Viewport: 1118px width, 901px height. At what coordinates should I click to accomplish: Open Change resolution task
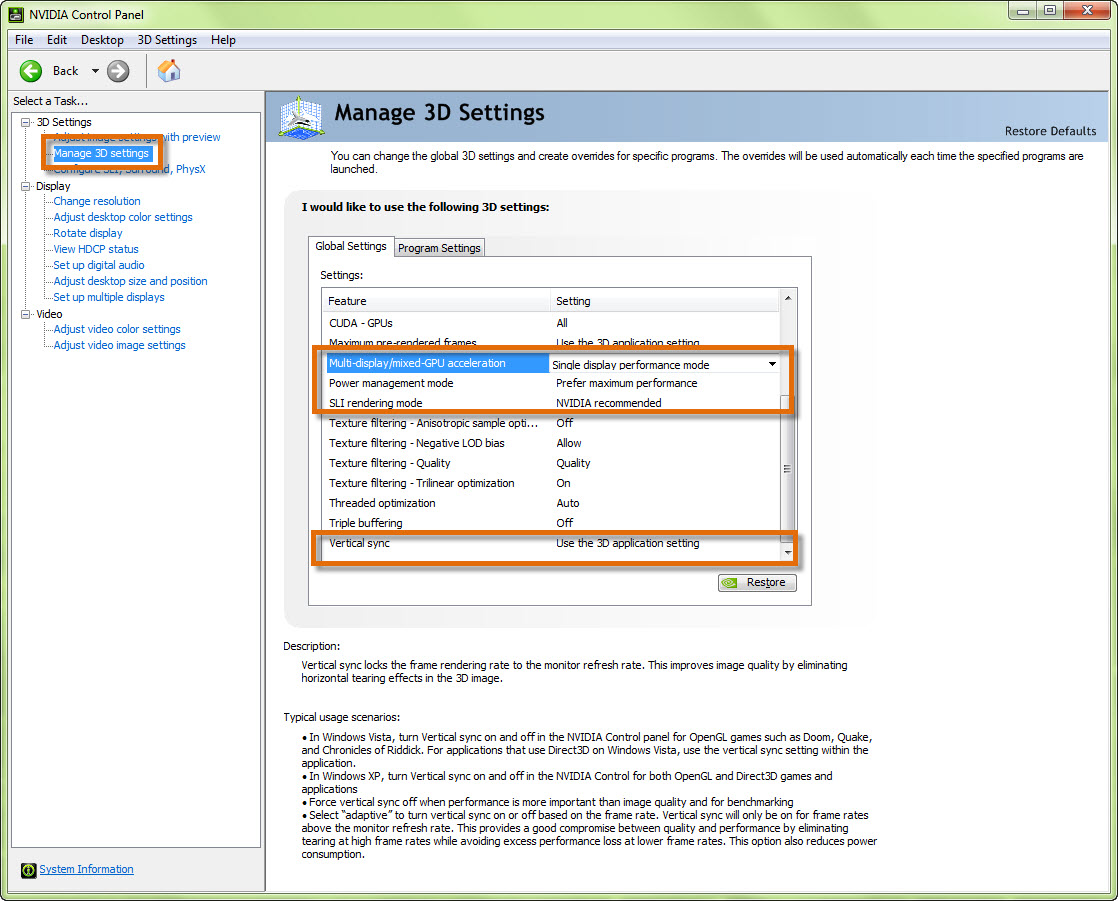click(x=97, y=201)
